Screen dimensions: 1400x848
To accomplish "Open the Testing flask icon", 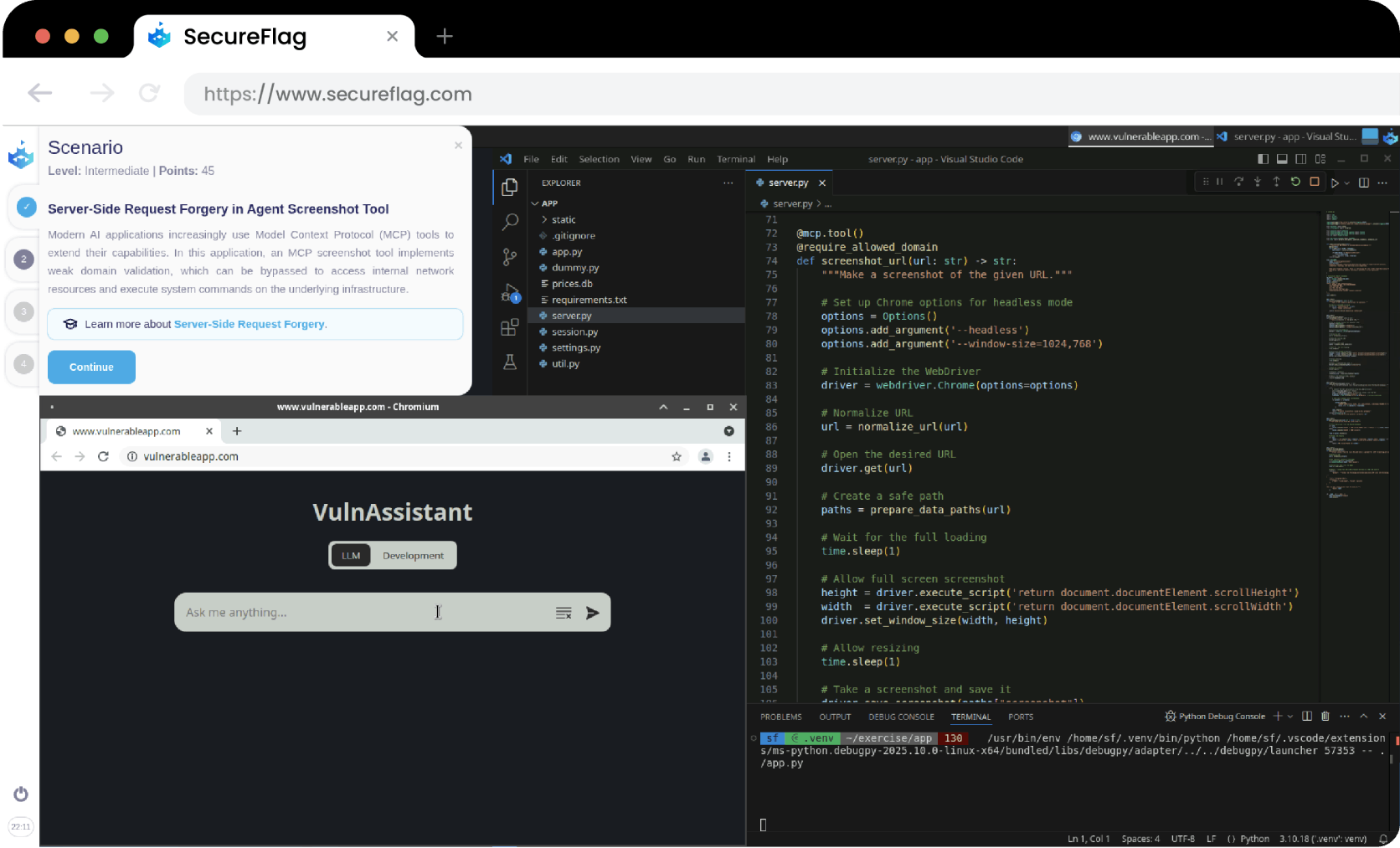I will coord(509,362).
